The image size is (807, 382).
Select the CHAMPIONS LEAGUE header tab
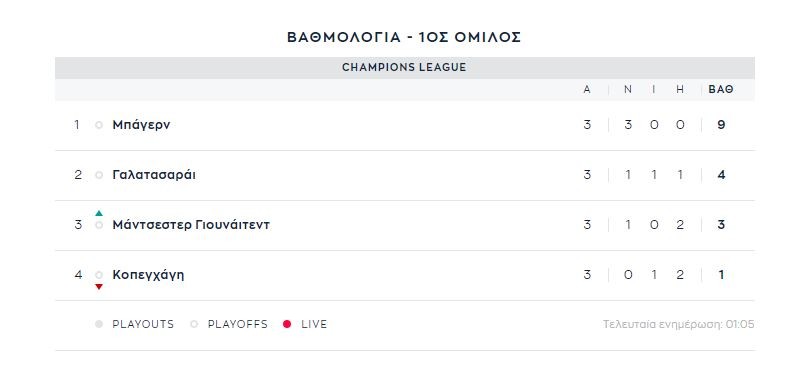405,67
